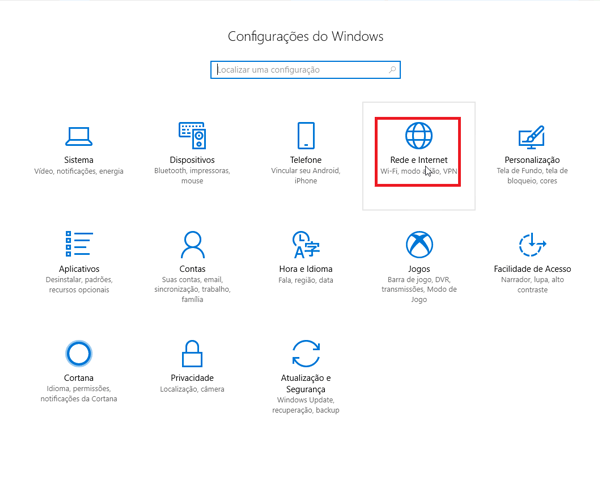Click 'Windows Update, recuperação, backup' description

[306, 405]
